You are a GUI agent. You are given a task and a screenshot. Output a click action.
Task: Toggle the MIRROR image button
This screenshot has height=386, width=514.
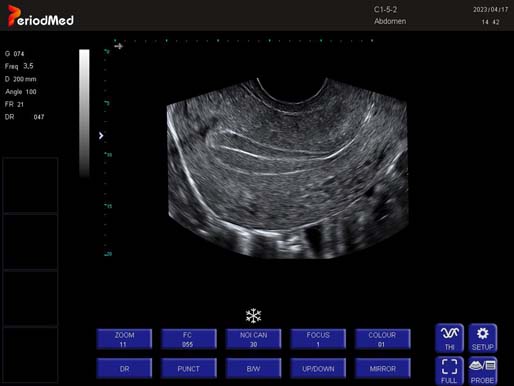pos(382,368)
